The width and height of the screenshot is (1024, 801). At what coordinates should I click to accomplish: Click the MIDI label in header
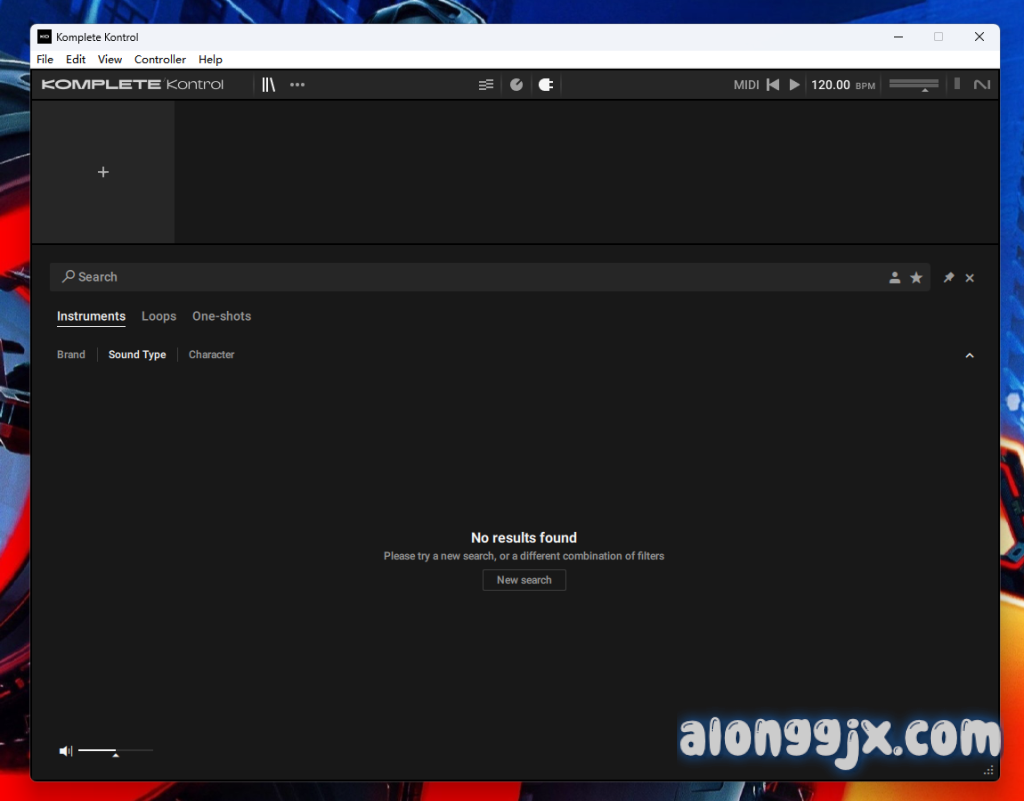point(746,85)
